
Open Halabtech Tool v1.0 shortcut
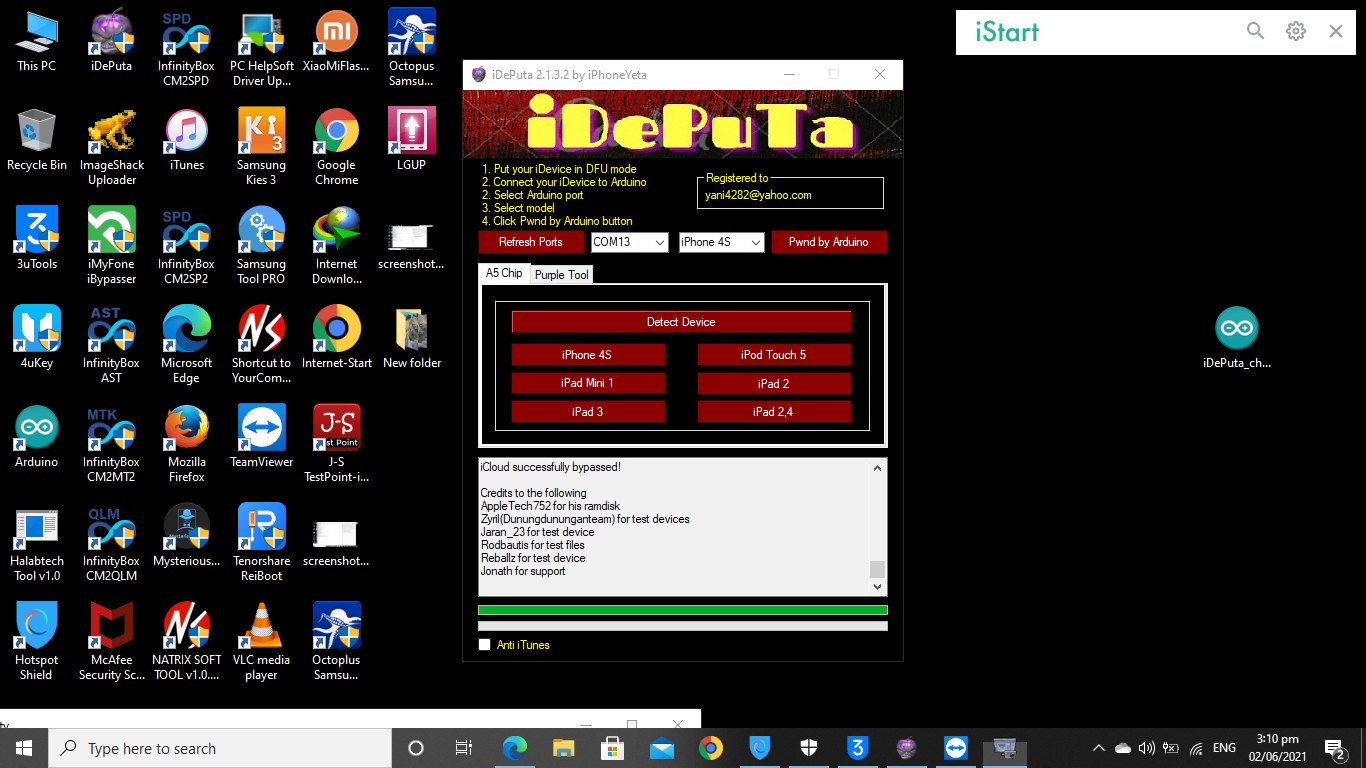coord(36,544)
